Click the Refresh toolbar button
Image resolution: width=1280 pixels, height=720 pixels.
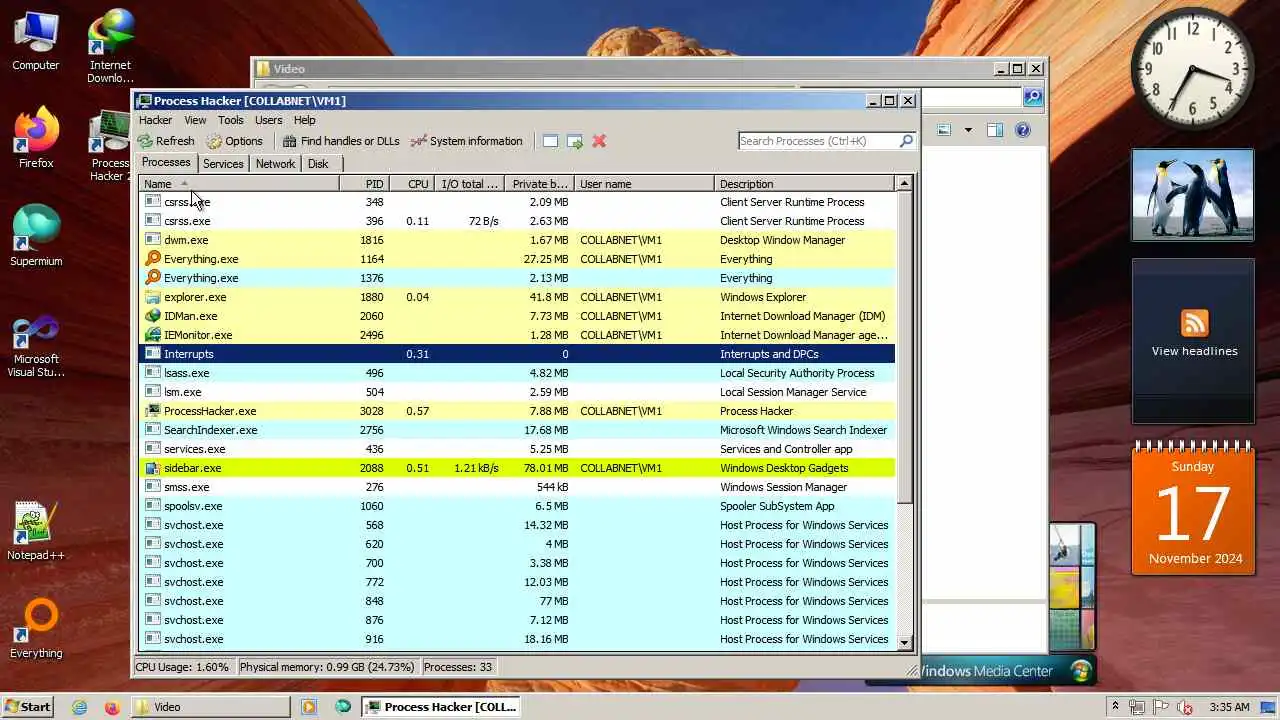click(166, 141)
